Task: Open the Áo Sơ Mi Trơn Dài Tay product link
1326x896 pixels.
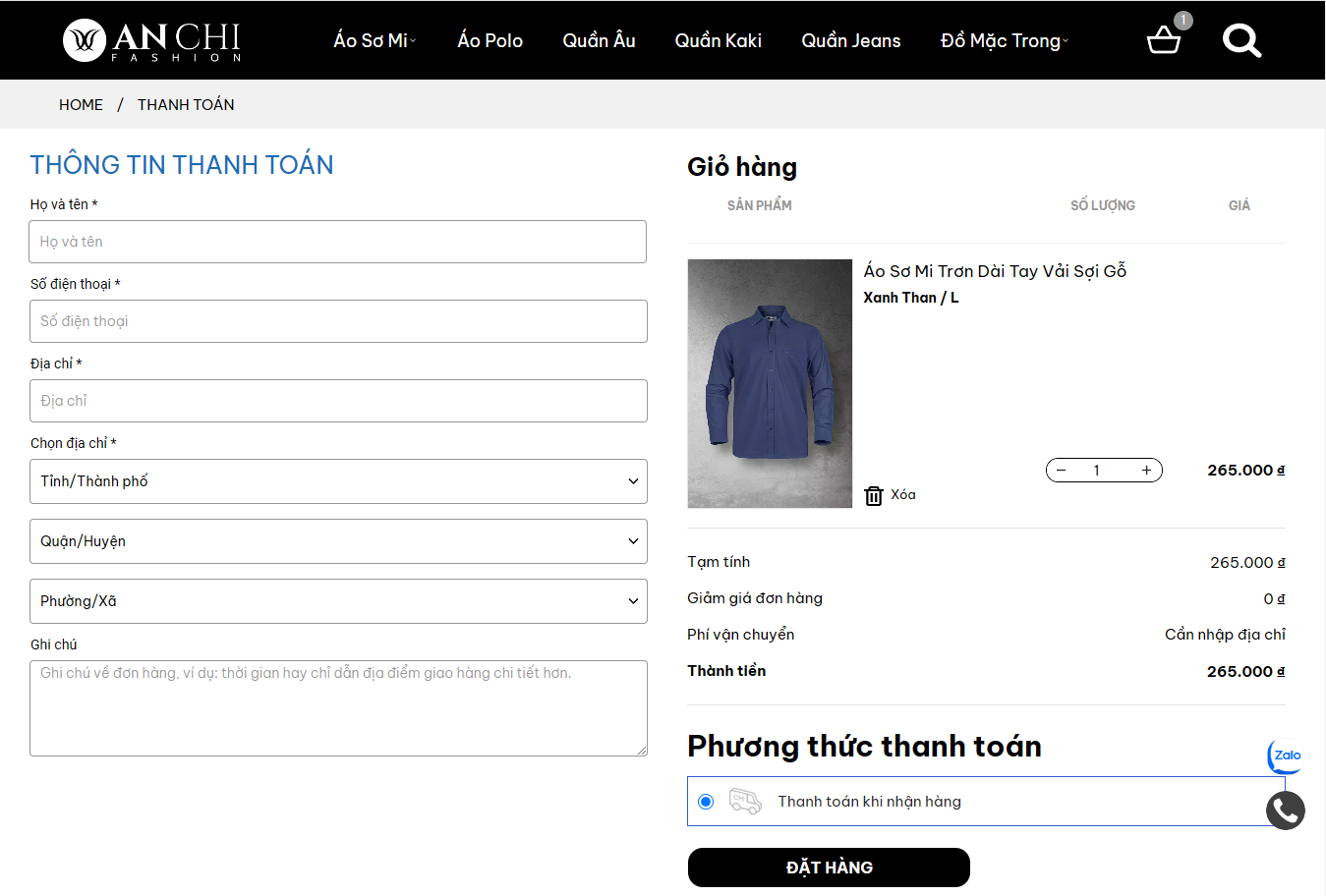Action: 995,270
